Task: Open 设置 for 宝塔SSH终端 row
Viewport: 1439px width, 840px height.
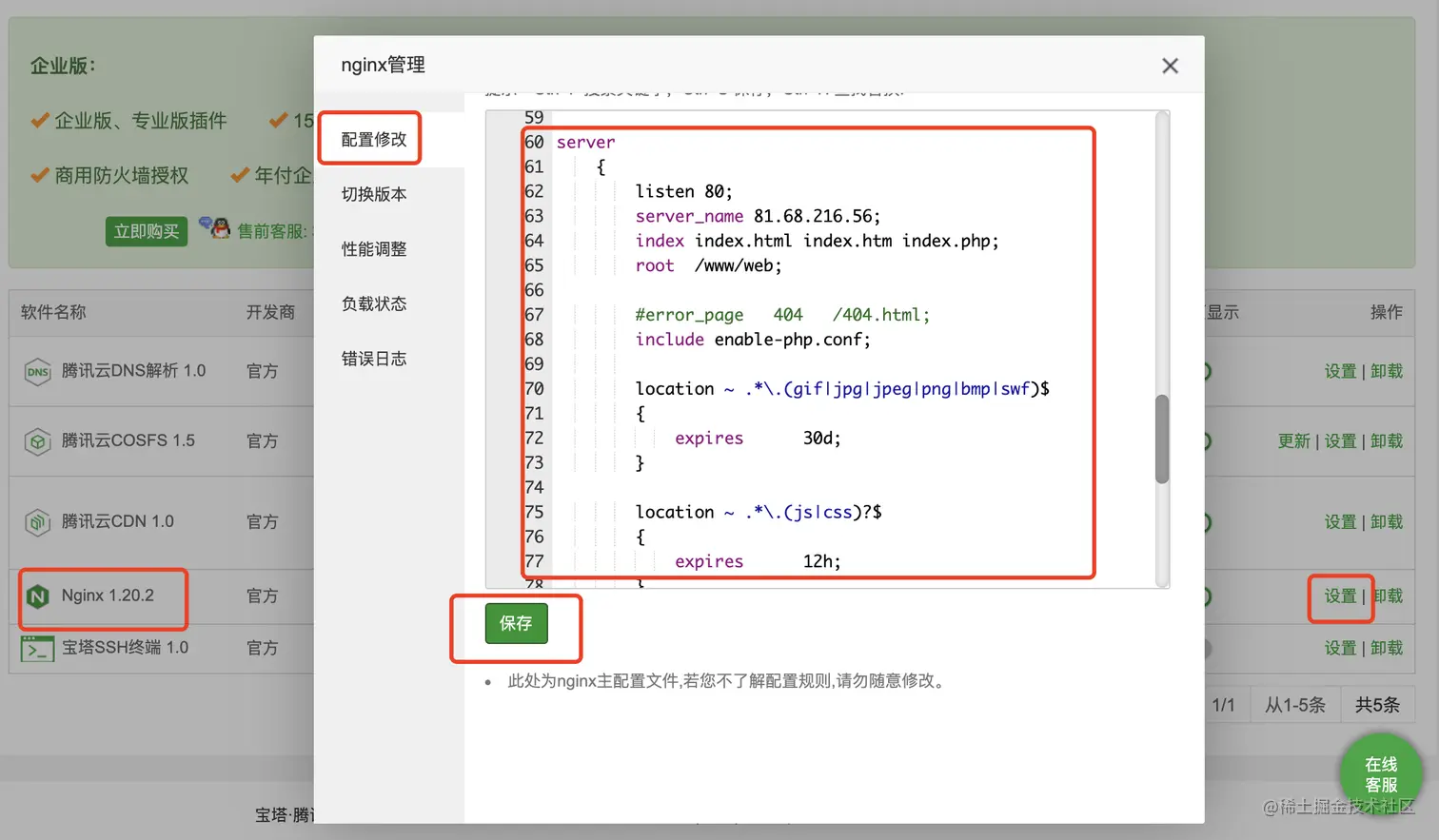Action: coord(1340,648)
